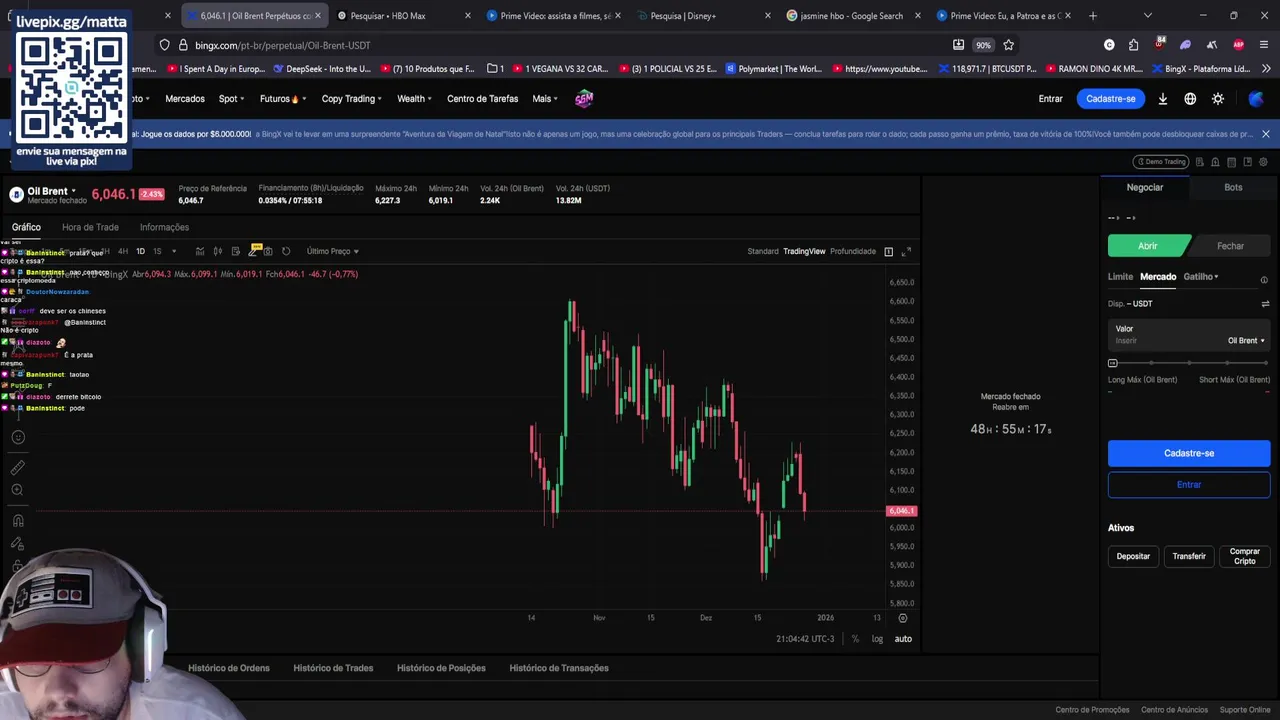Toggle percent scale on chart
The width and height of the screenshot is (1280, 720).
(x=855, y=639)
